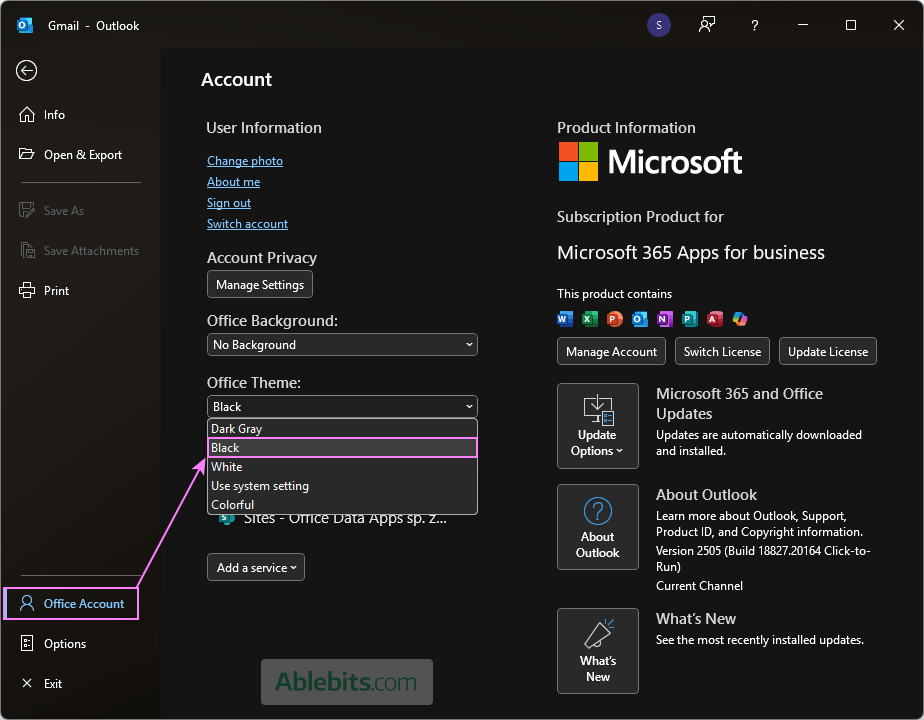Select the Colorful theme option
924x720 pixels.
(342, 505)
